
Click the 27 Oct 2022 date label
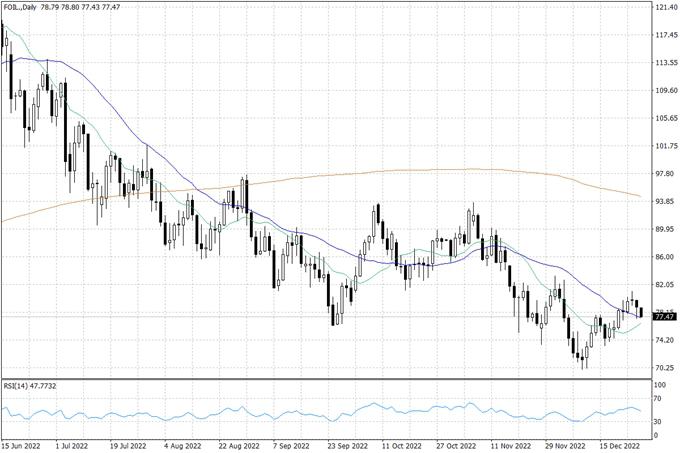[x=459, y=445]
